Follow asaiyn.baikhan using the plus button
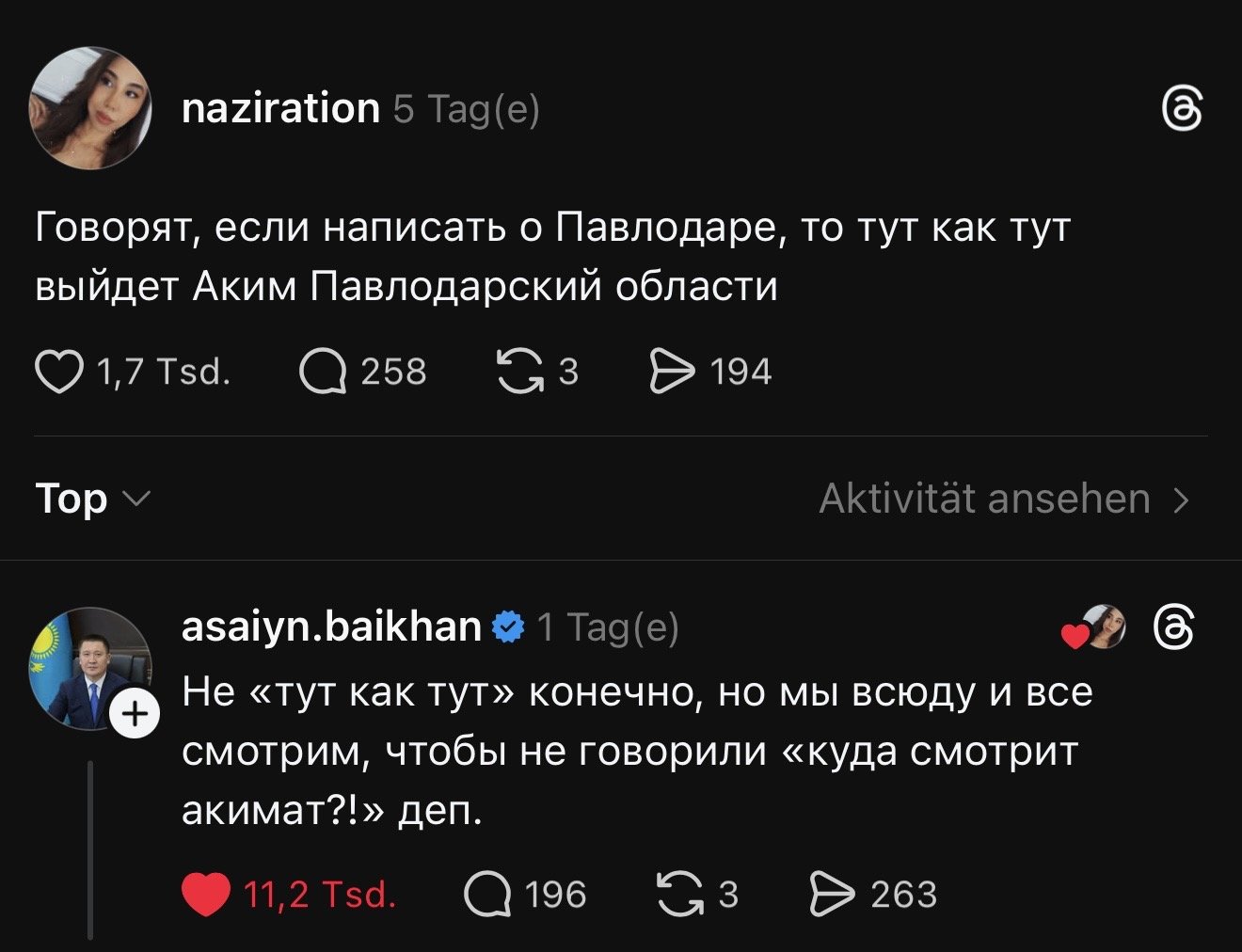 135,715
